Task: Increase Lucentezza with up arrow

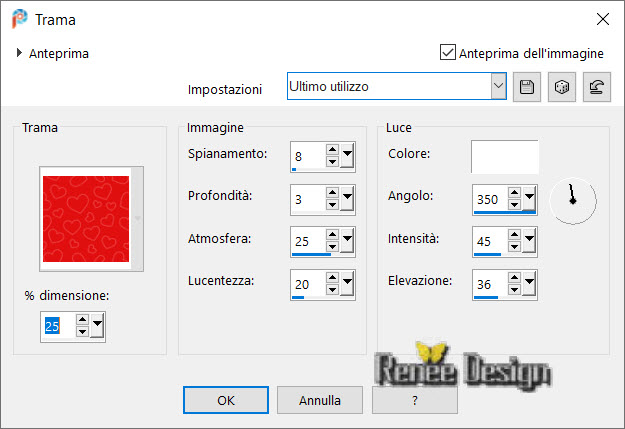Action: point(332,278)
